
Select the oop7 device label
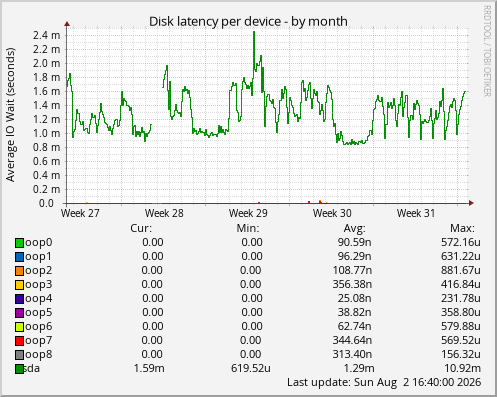(39, 341)
